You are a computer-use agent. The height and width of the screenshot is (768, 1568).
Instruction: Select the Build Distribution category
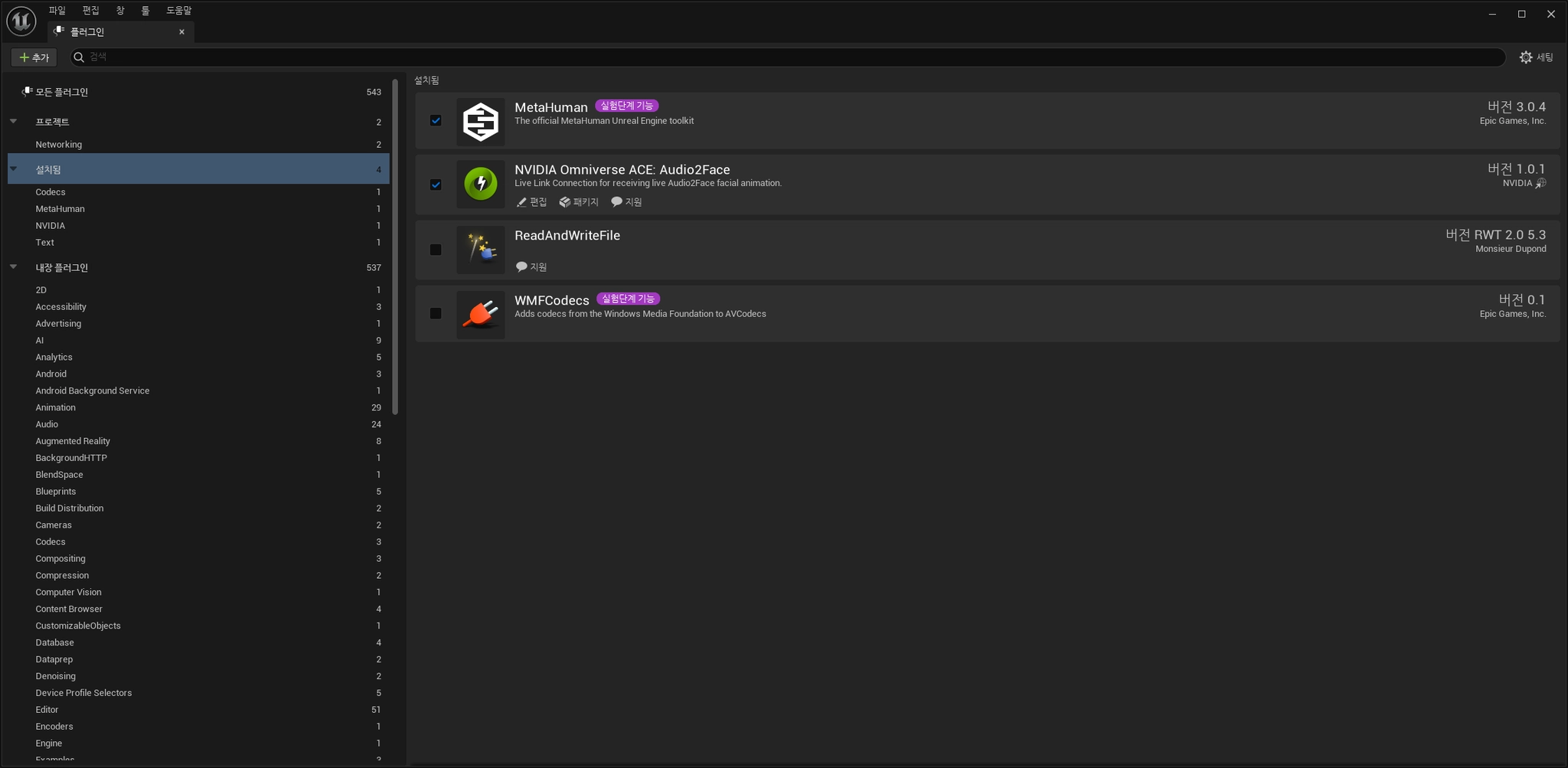click(198, 508)
